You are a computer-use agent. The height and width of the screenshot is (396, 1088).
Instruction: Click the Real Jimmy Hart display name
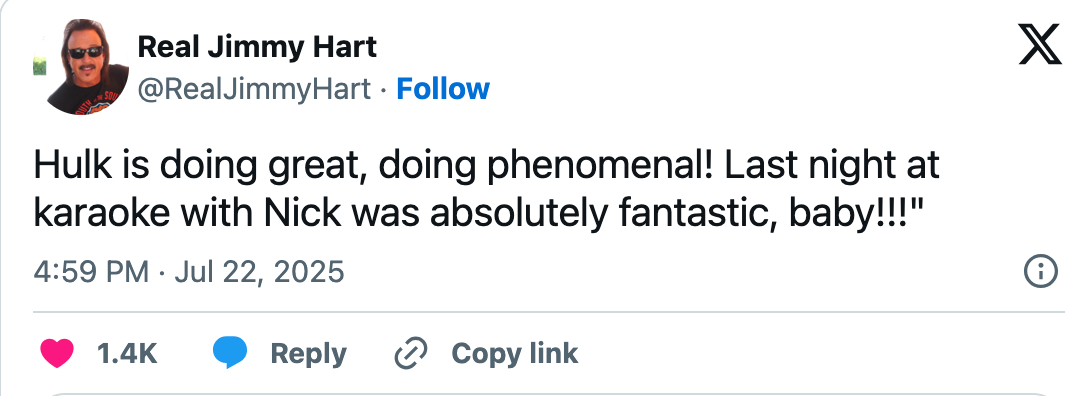coord(257,47)
